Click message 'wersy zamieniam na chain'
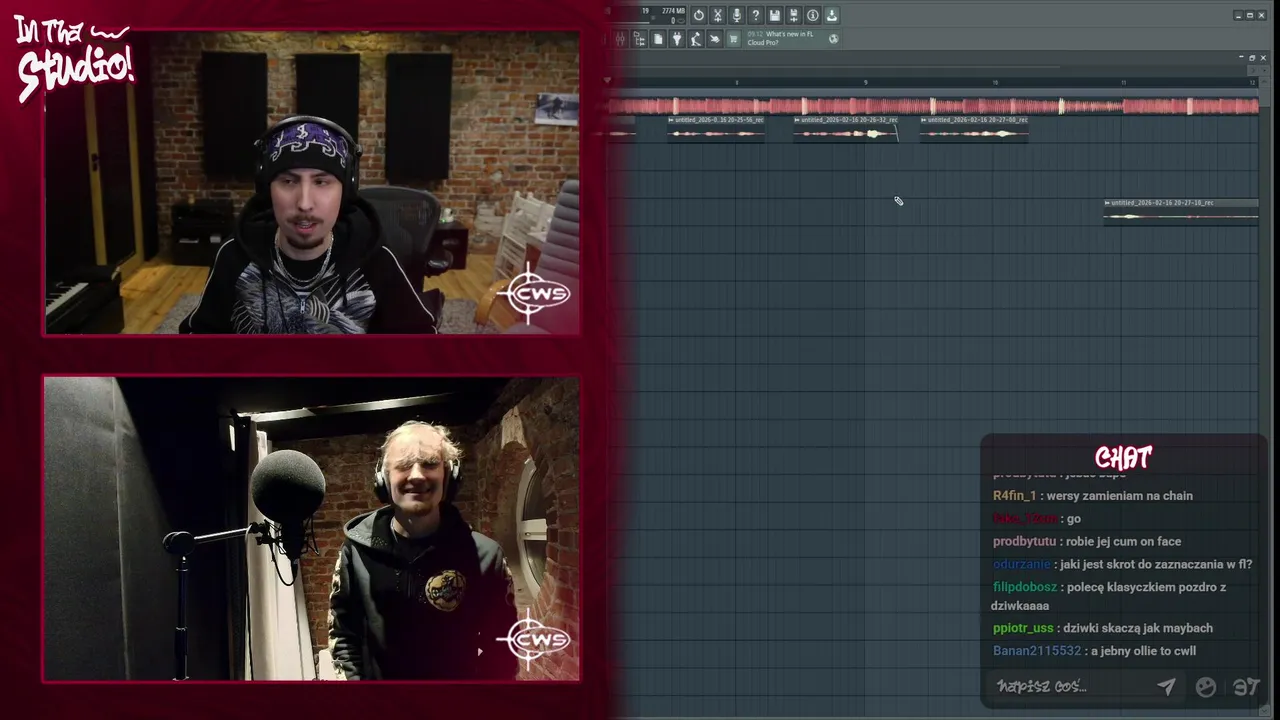 click(x=1119, y=496)
